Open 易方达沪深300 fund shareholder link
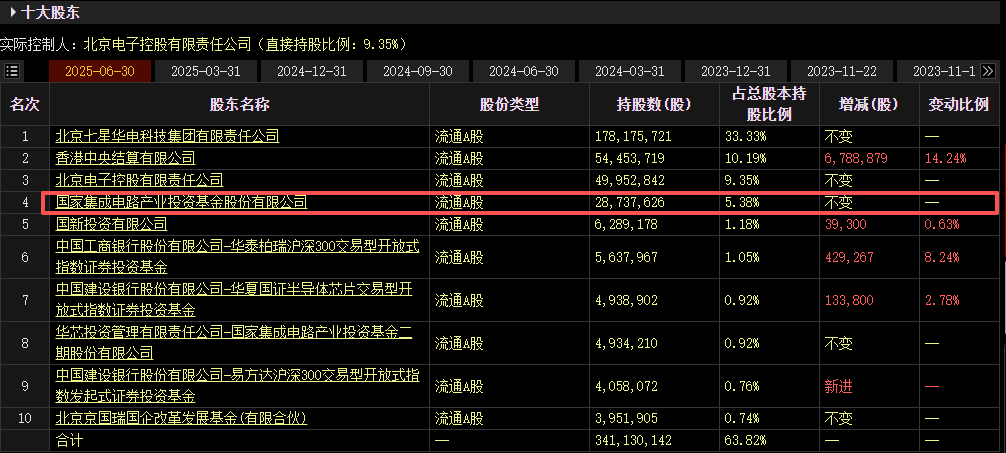This screenshot has width=1006, height=453. point(237,386)
